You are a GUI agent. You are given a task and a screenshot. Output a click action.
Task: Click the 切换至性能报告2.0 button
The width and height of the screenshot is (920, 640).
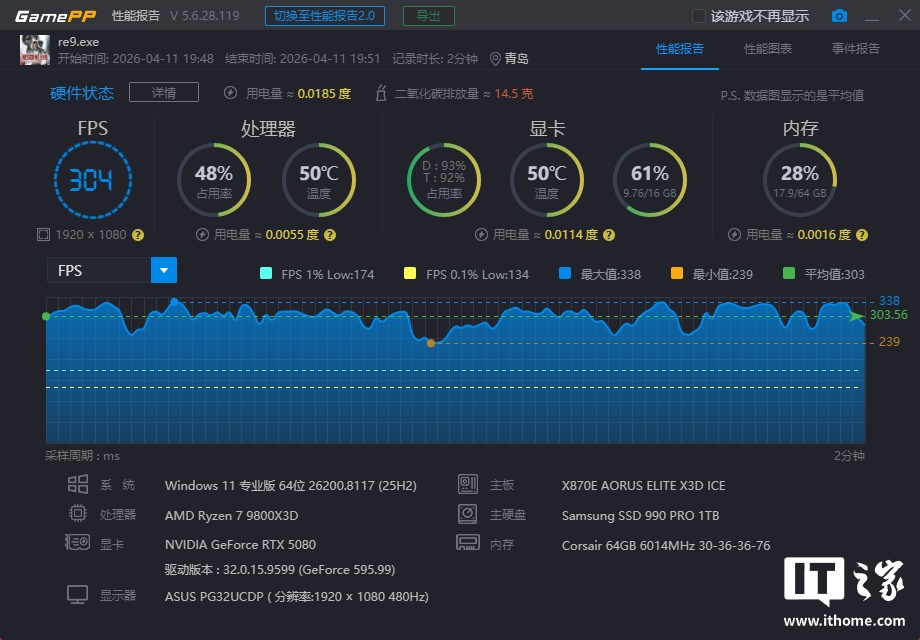click(325, 16)
